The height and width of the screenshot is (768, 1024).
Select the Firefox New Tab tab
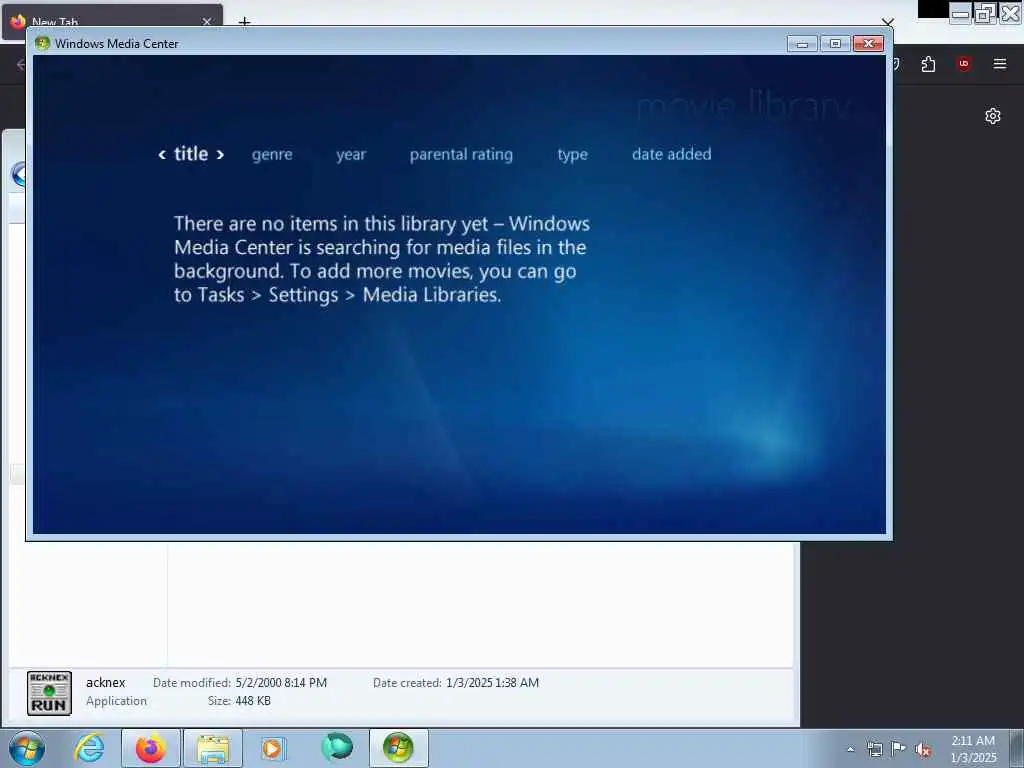pos(112,22)
